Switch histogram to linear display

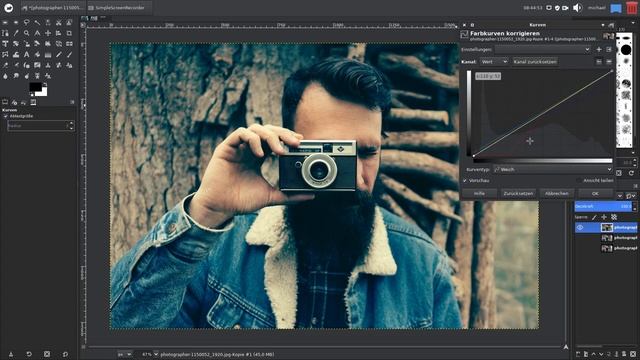599,62
